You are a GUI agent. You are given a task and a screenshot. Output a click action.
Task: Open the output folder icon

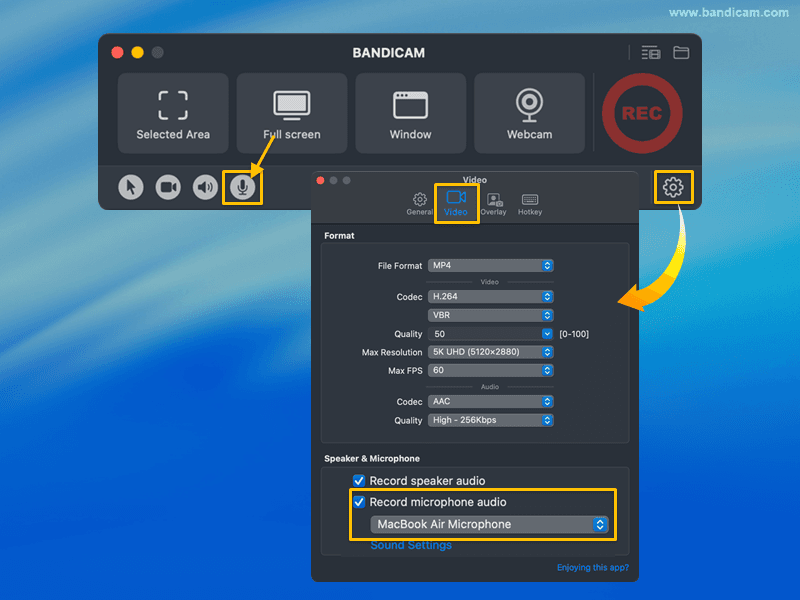pos(681,53)
